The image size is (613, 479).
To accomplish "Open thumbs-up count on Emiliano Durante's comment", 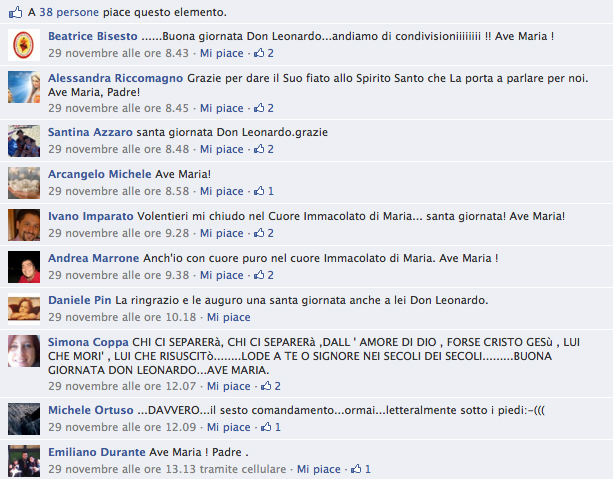I will point(361,469).
